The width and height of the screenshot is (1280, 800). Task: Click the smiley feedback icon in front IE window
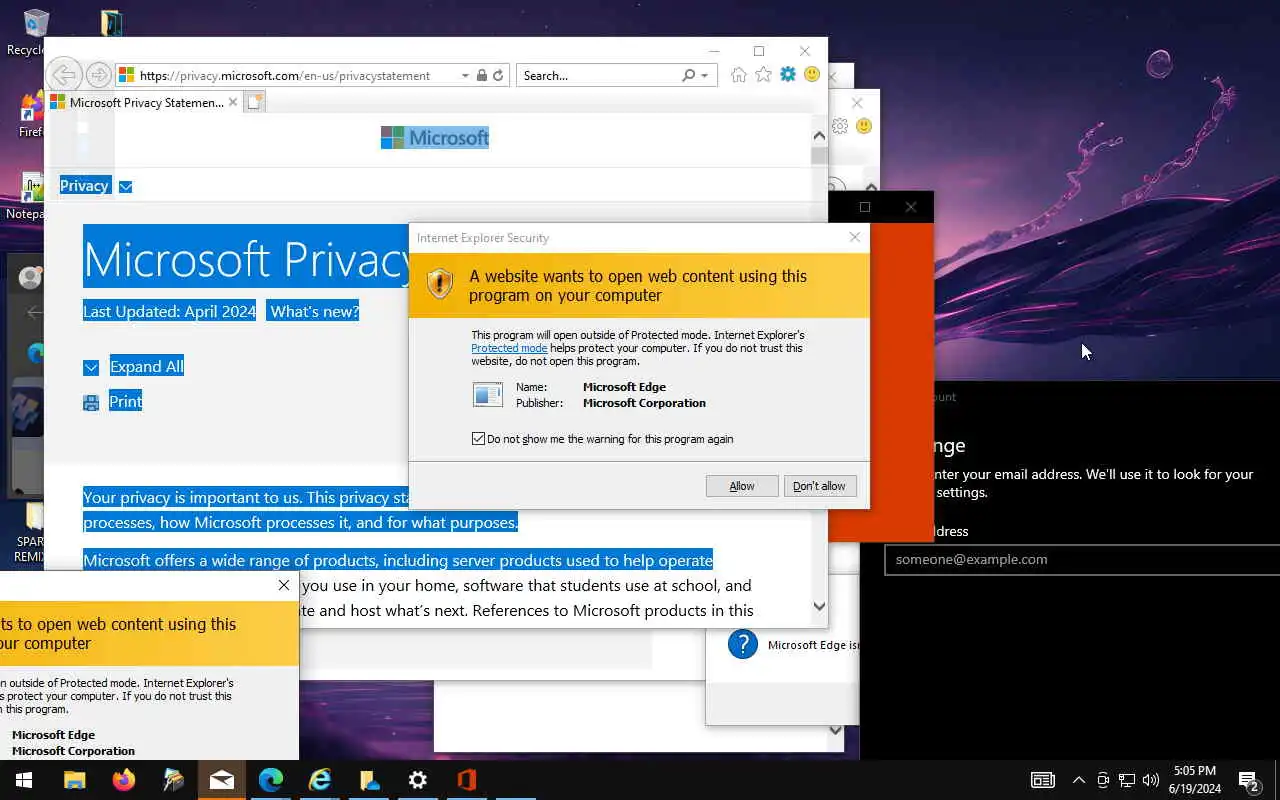click(x=812, y=75)
